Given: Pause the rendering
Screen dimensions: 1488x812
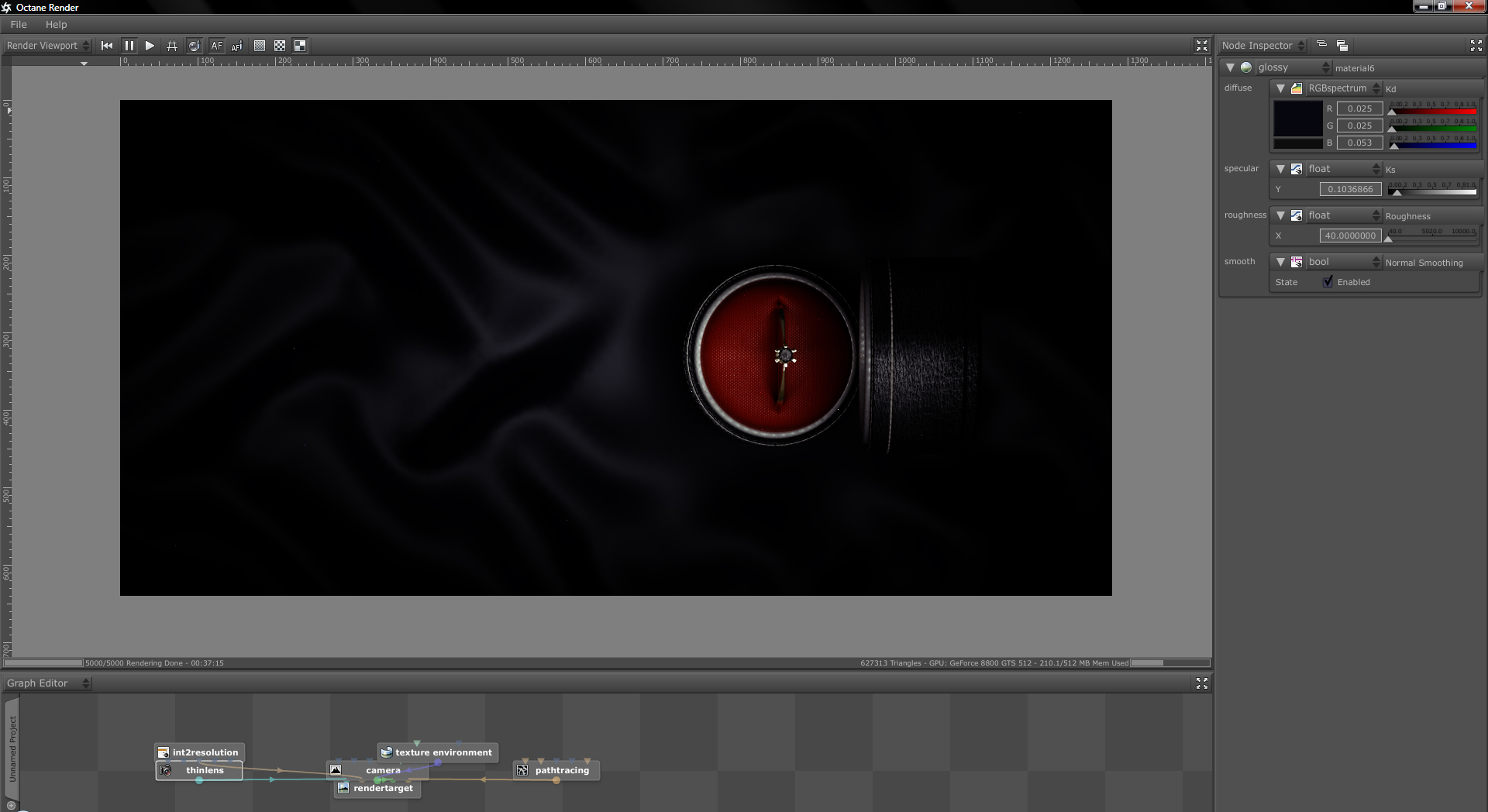Looking at the screenshot, I should [x=129, y=46].
